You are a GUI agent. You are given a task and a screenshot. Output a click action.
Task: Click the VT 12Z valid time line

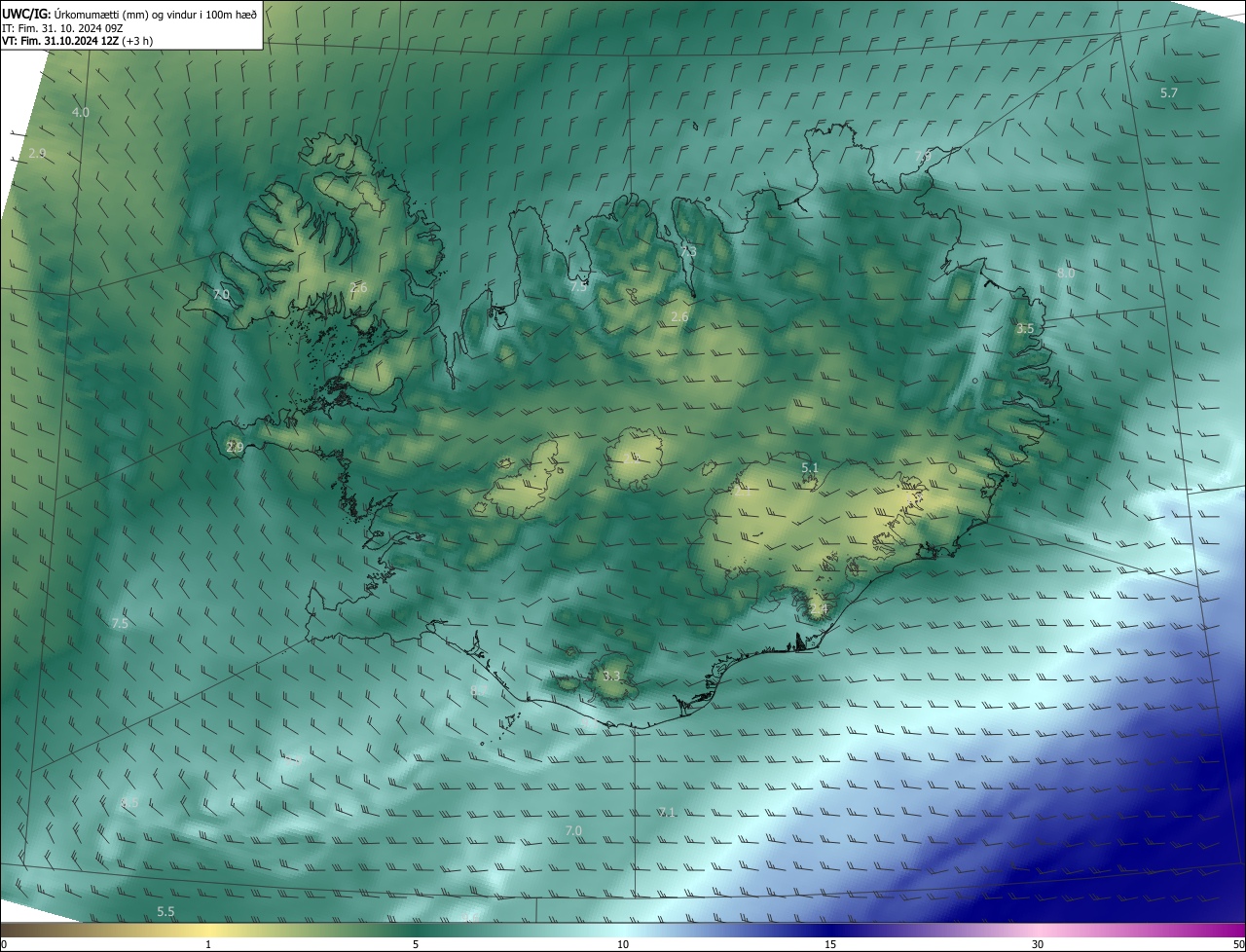tap(77, 41)
